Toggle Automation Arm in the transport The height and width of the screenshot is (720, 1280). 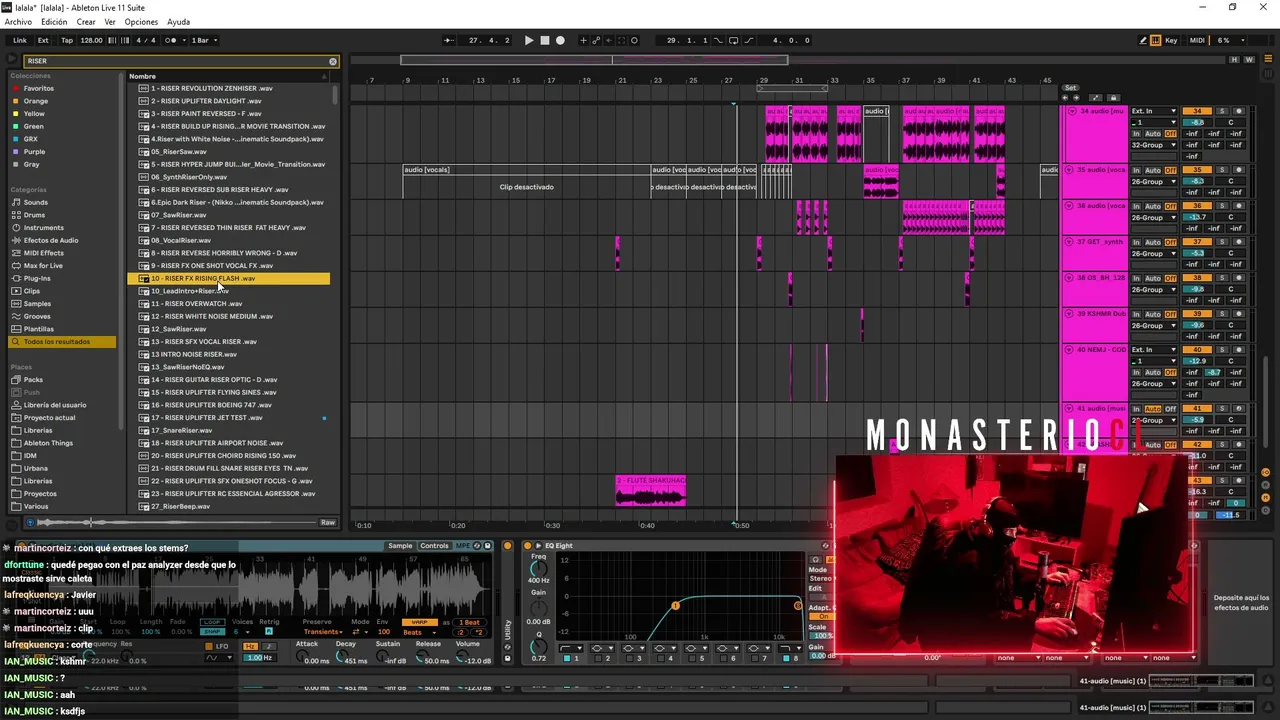pos(597,41)
